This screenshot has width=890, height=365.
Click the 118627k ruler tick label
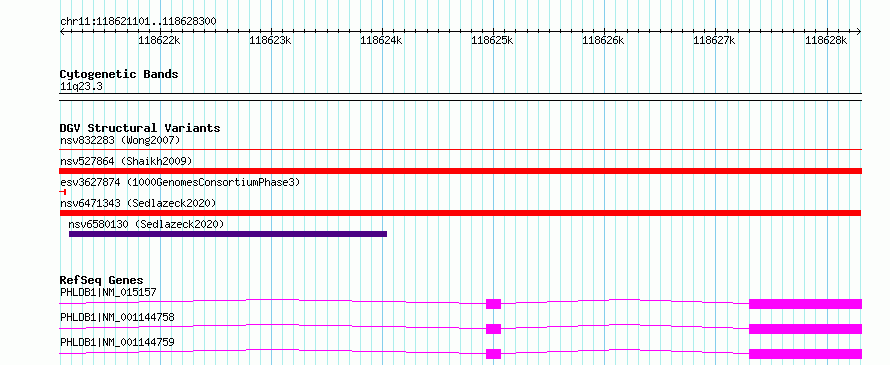[x=714, y=40]
